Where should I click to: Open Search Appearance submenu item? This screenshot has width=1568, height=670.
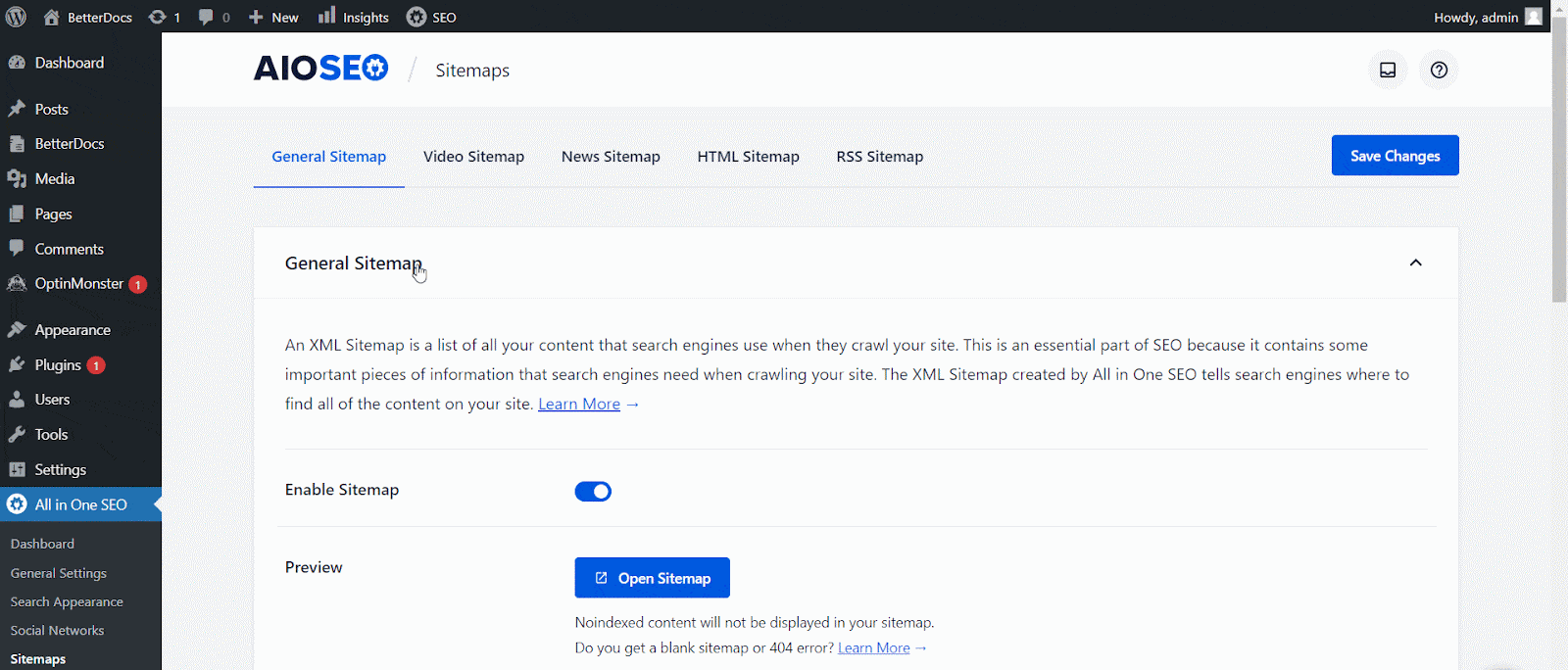(x=67, y=601)
